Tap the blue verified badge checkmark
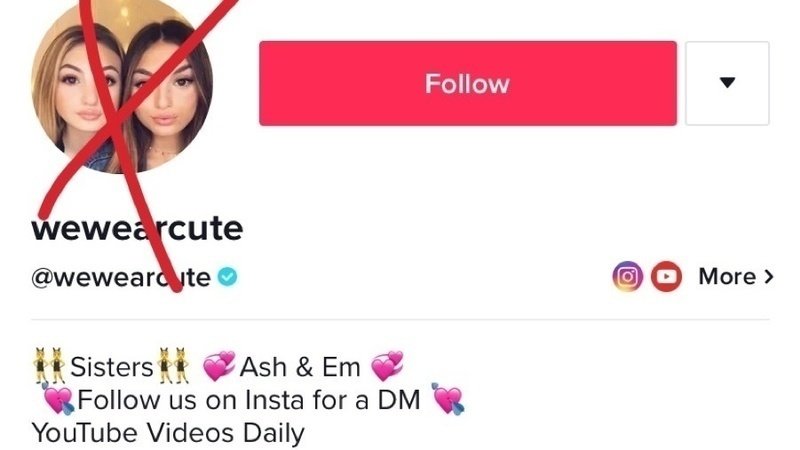This screenshot has height=450, width=800. click(x=227, y=277)
